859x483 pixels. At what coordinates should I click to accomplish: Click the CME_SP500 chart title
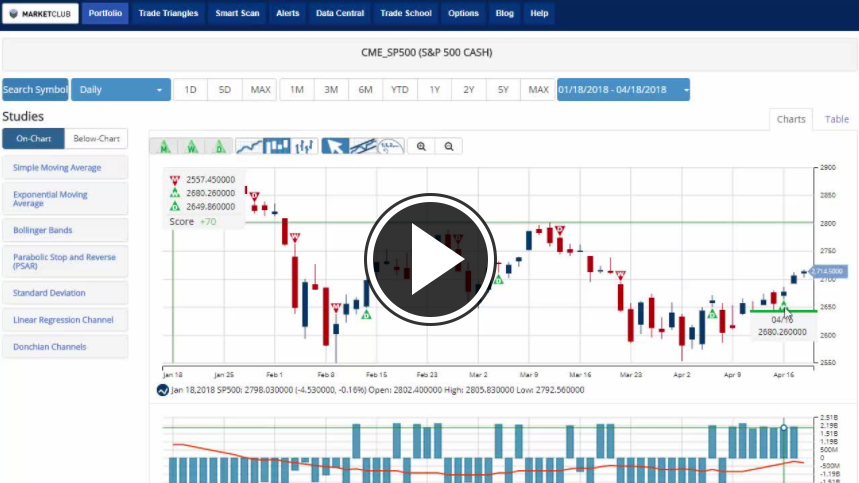427,53
